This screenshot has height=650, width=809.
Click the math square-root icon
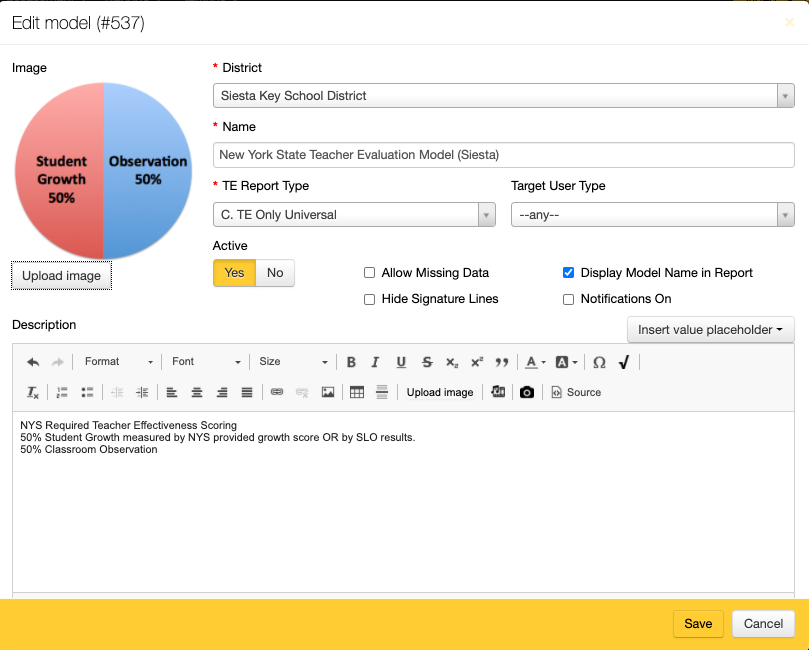[x=624, y=362]
